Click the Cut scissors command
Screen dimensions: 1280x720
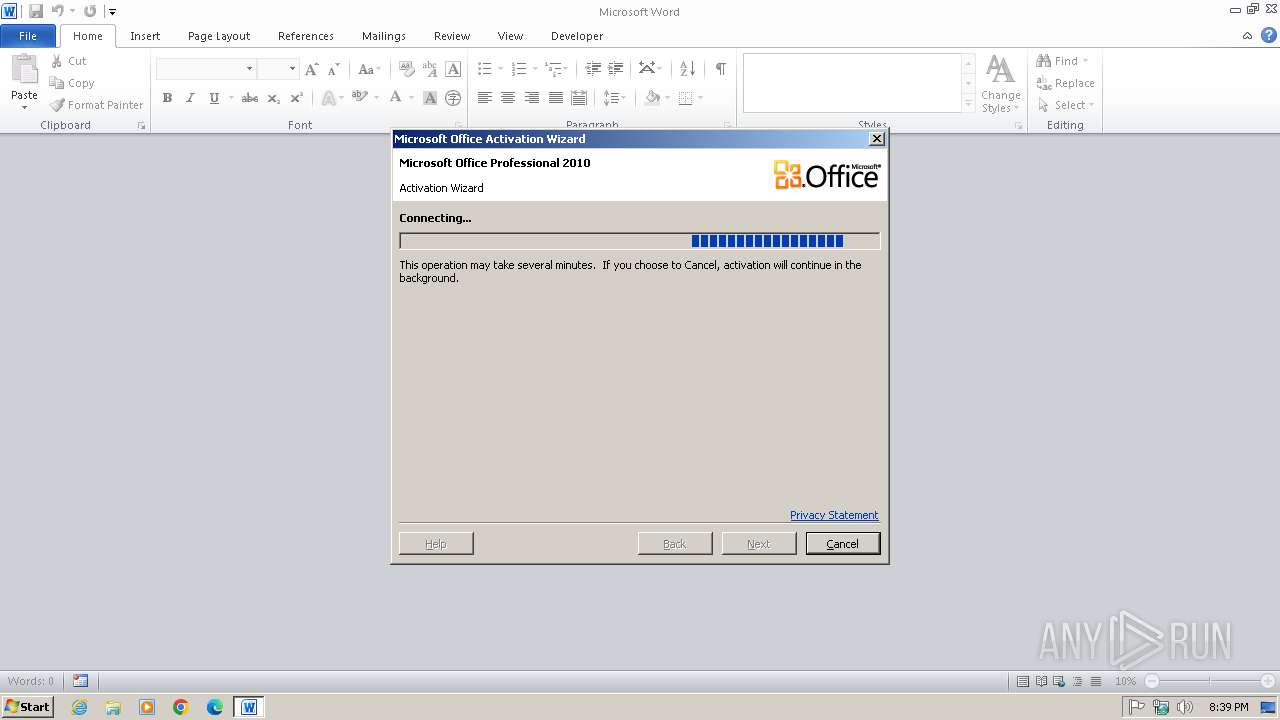[69, 61]
